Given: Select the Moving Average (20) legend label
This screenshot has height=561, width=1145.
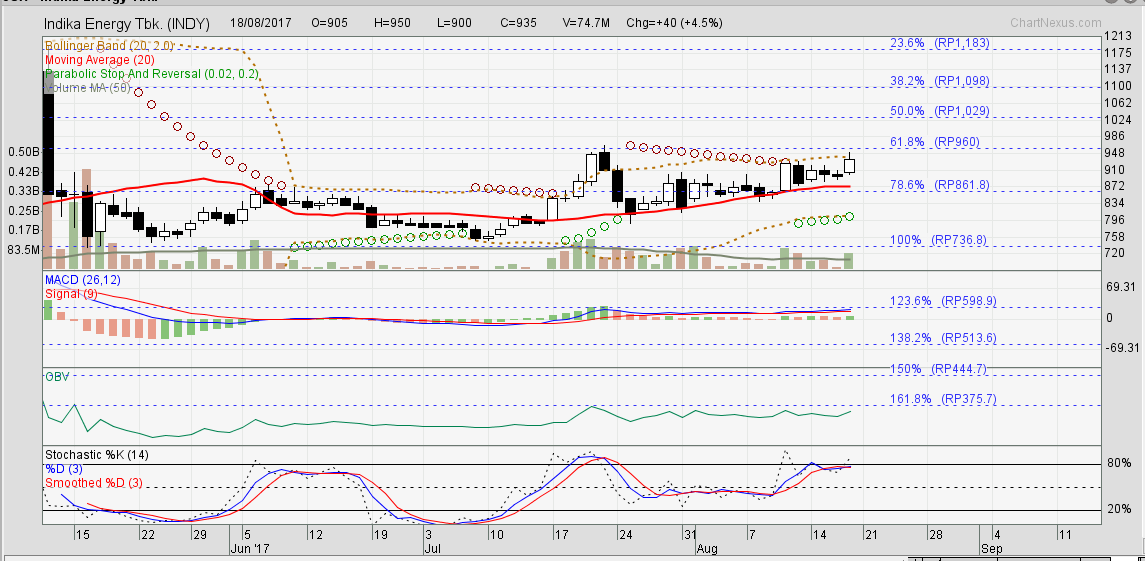Looking at the screenshot, I should pyautogui.click(x=98, y=59).
